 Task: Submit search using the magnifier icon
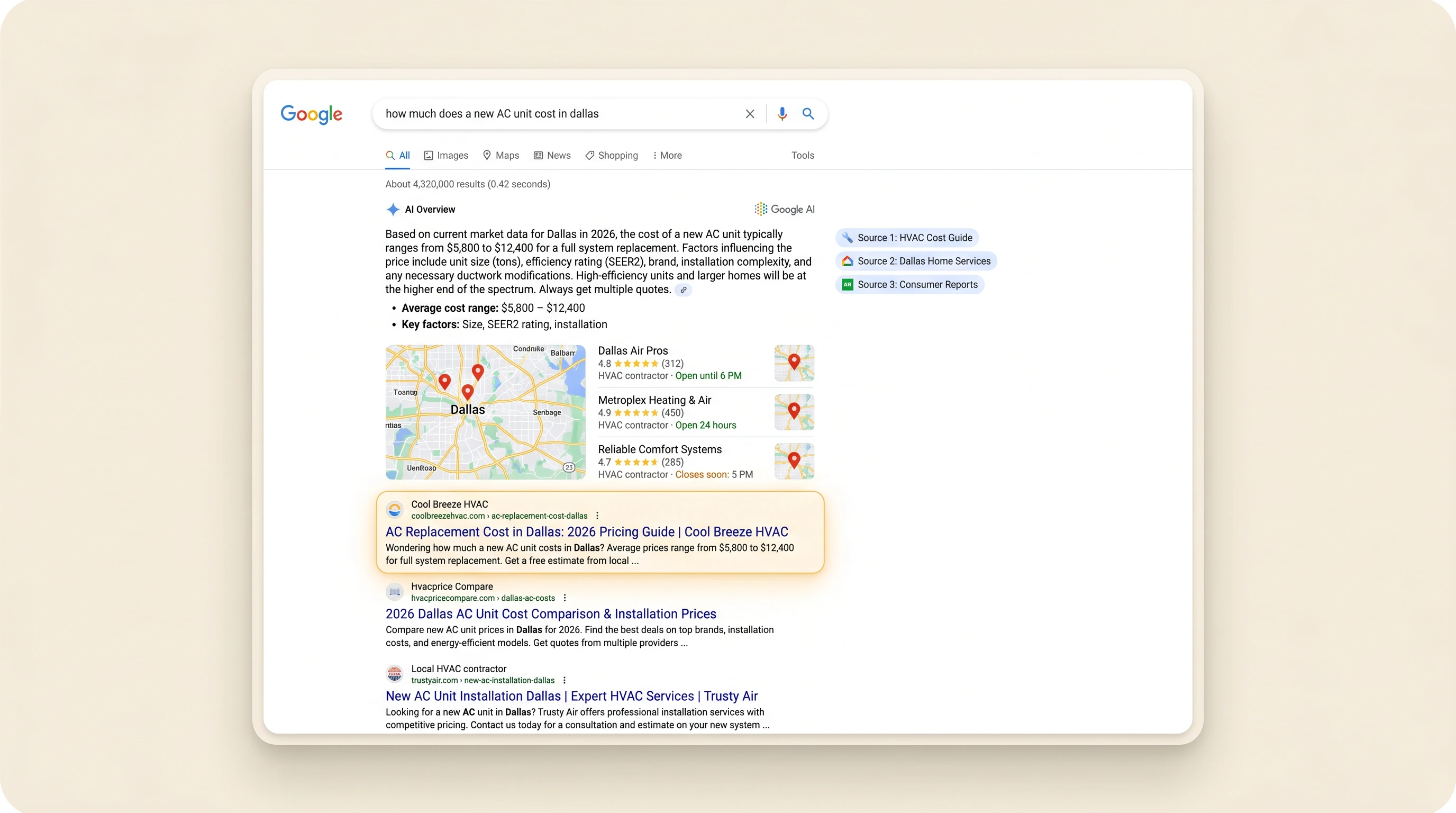point(808,114)
